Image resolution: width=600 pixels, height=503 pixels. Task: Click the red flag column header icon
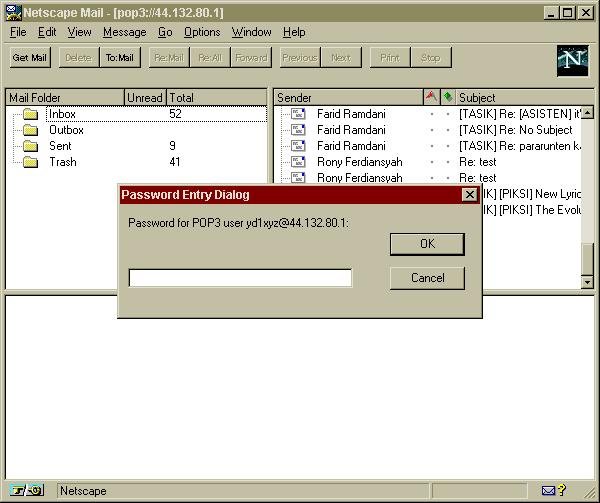click(x=431, y=97)
